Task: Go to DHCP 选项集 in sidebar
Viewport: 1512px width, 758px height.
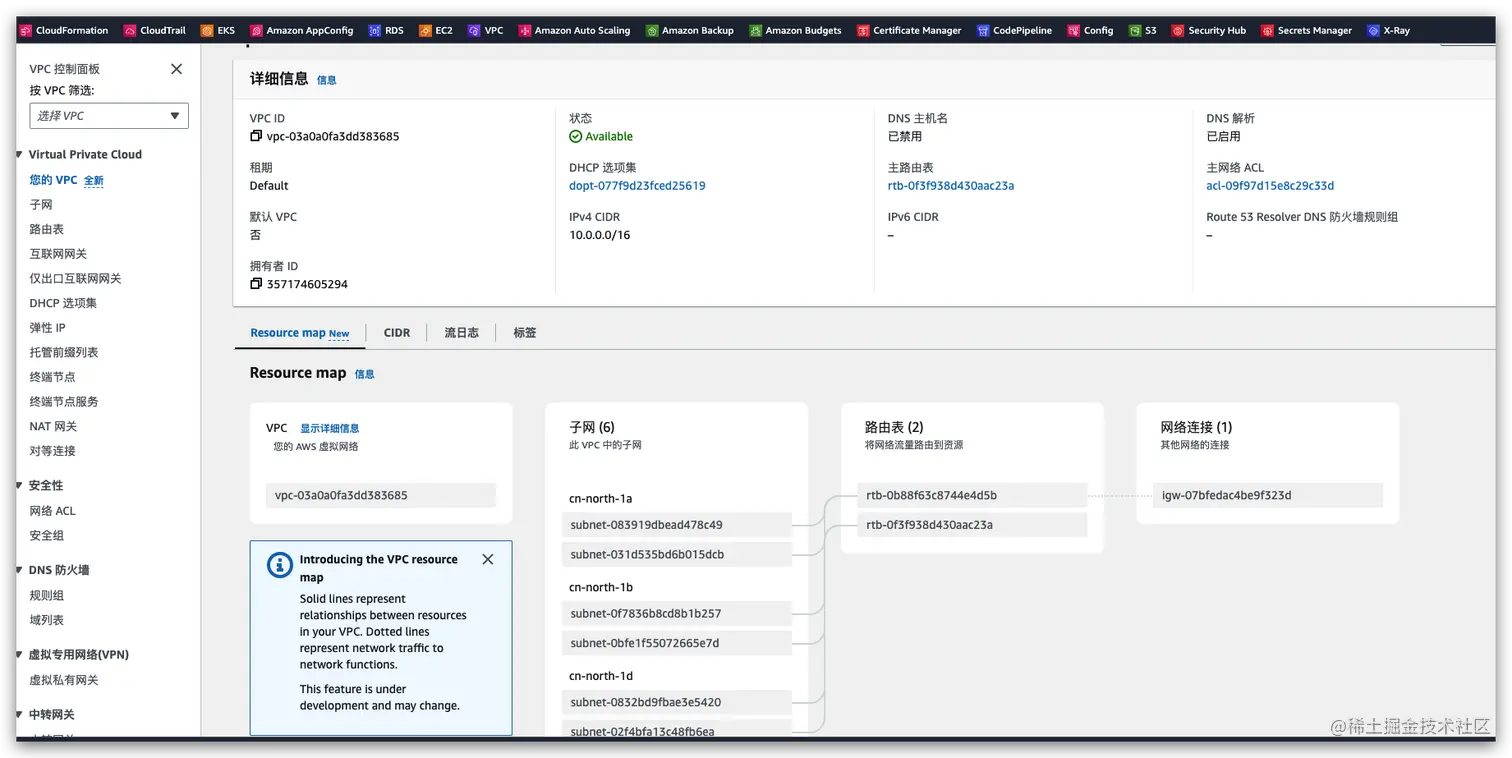Action: point(63,303)
